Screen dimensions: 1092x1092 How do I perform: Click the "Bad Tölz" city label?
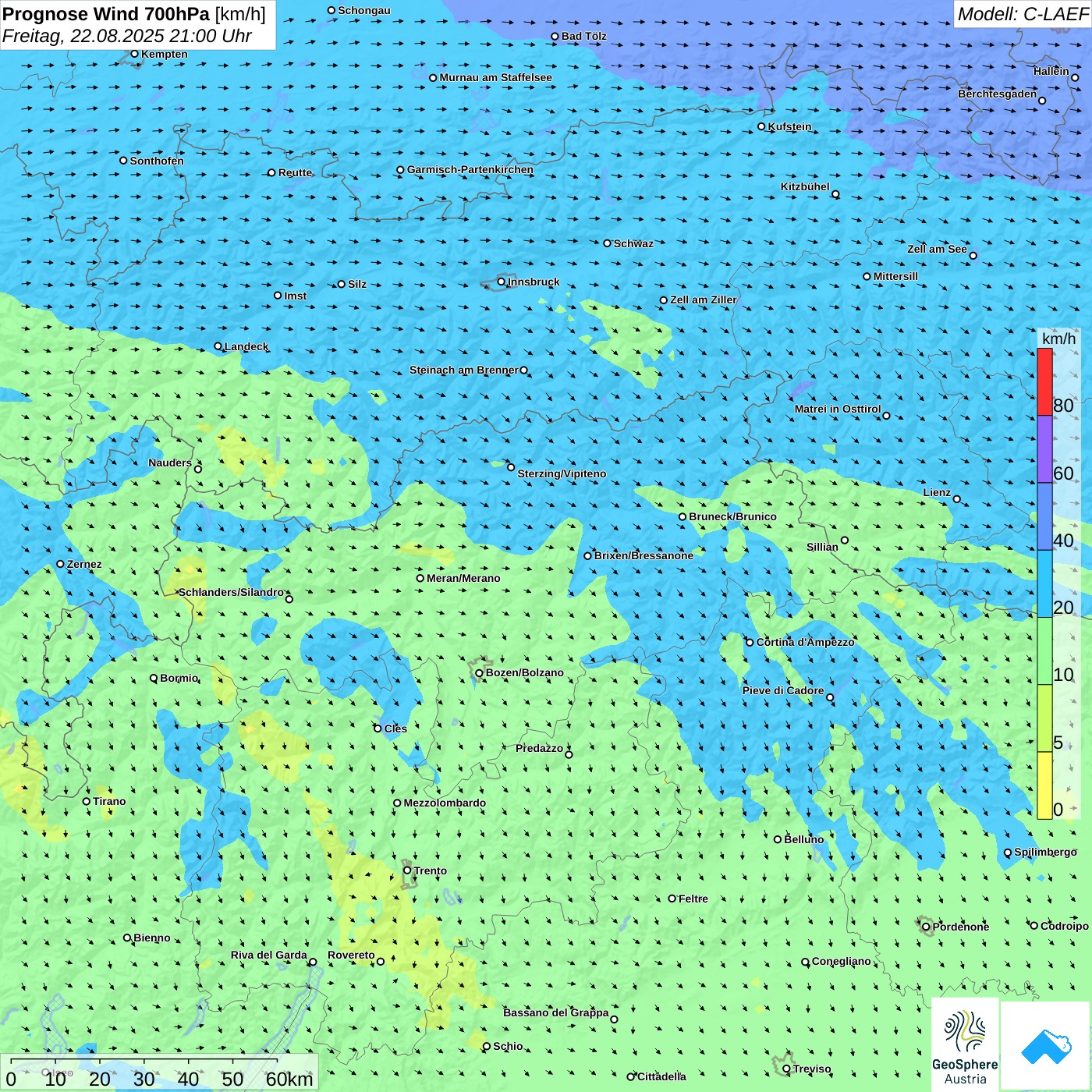pyautogui.click(x=584, y=36)
